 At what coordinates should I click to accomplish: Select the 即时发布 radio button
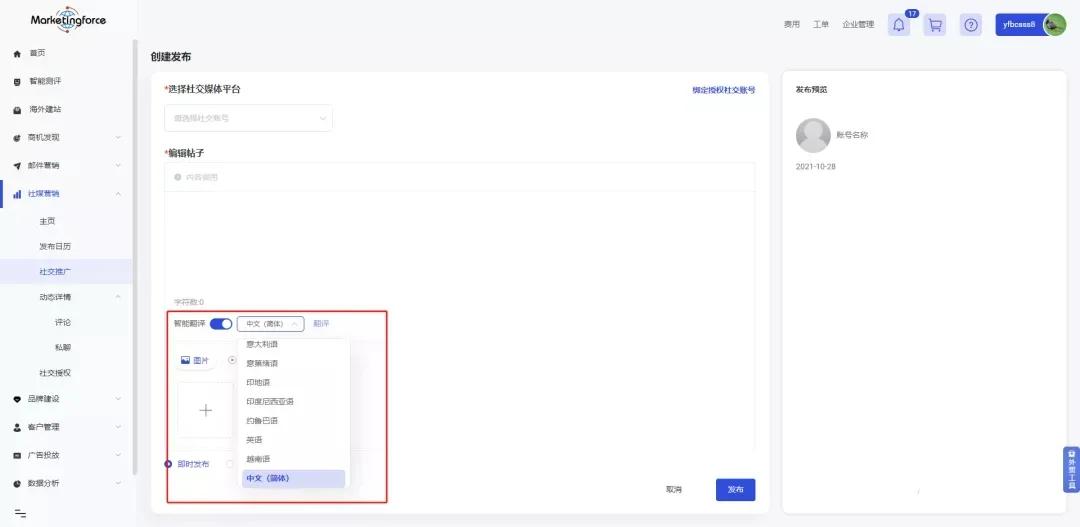[168, 464]
